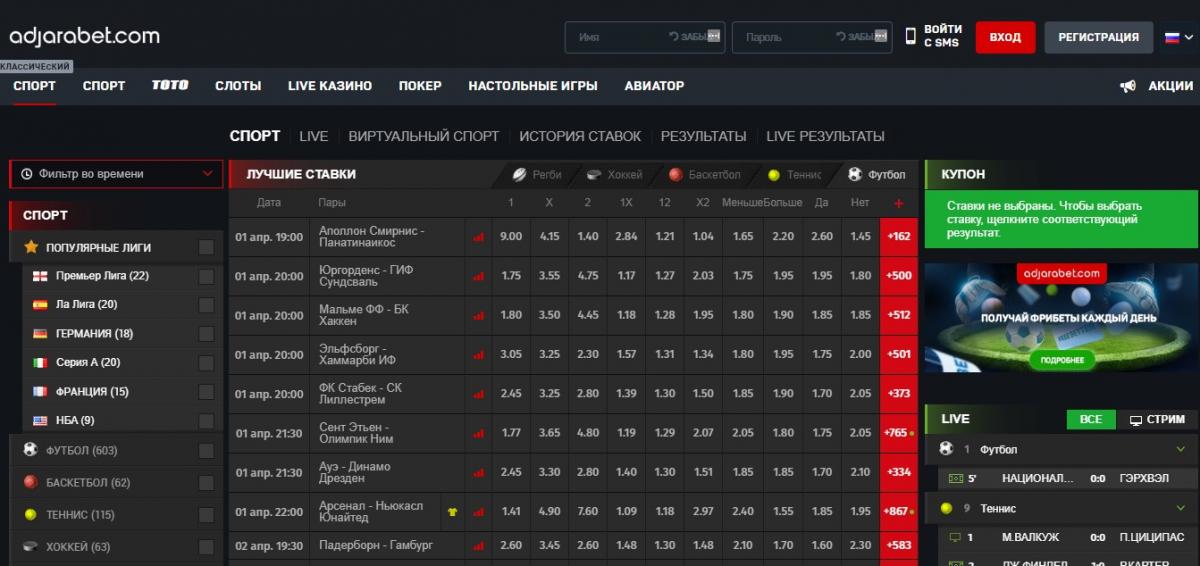Expand +512 more markets for Мальме ФФ
1200x566 pixels.
[899, 315]
